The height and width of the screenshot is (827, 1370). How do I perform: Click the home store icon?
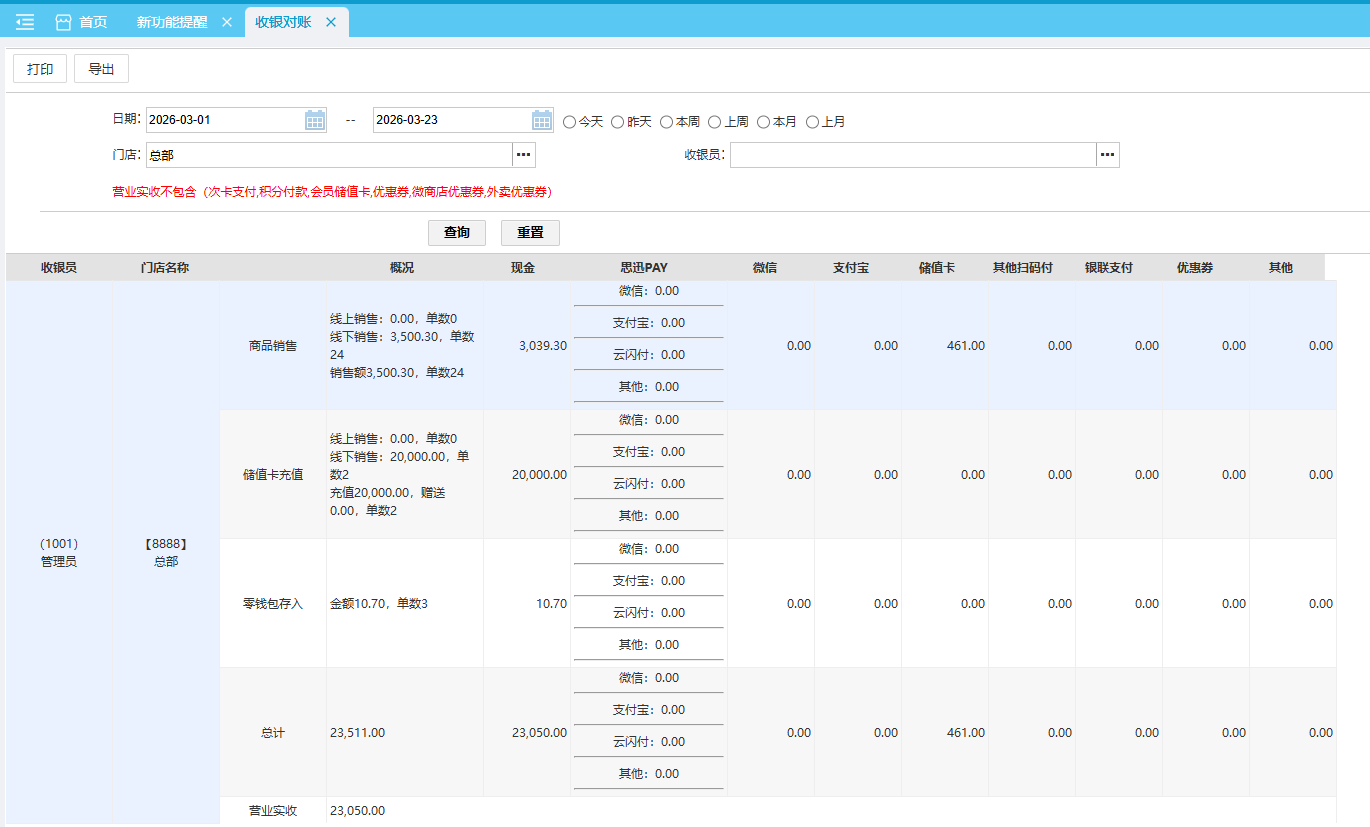[x=63, y=22]
